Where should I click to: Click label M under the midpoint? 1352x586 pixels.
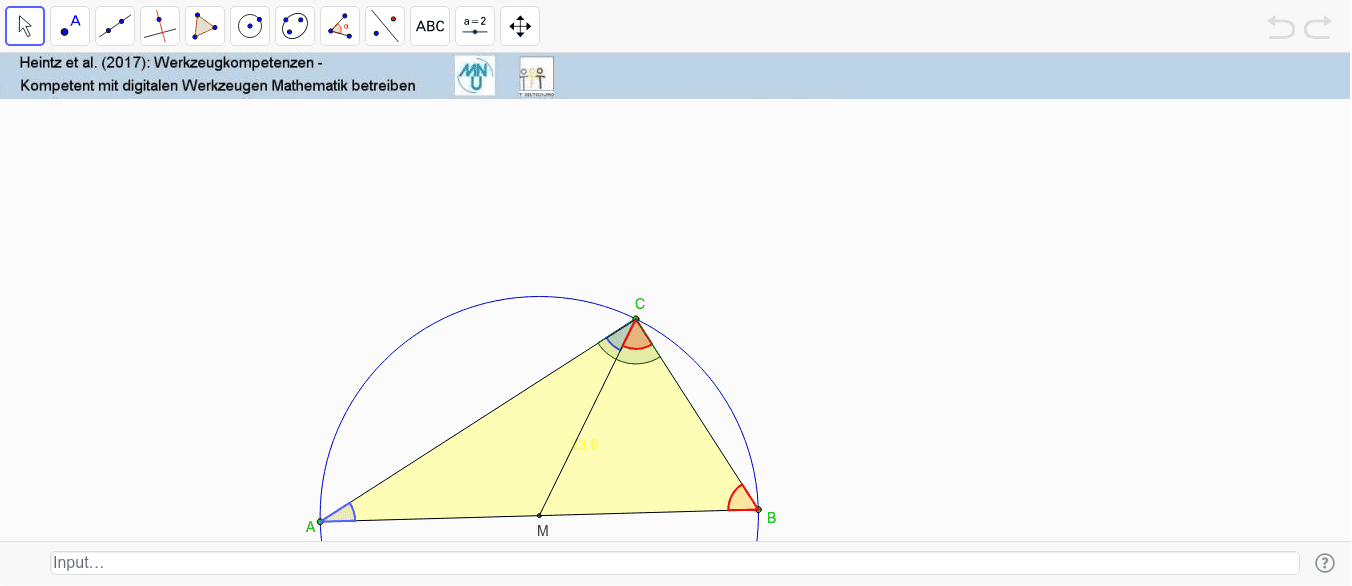pyautogui.click(x=542, y=531)
